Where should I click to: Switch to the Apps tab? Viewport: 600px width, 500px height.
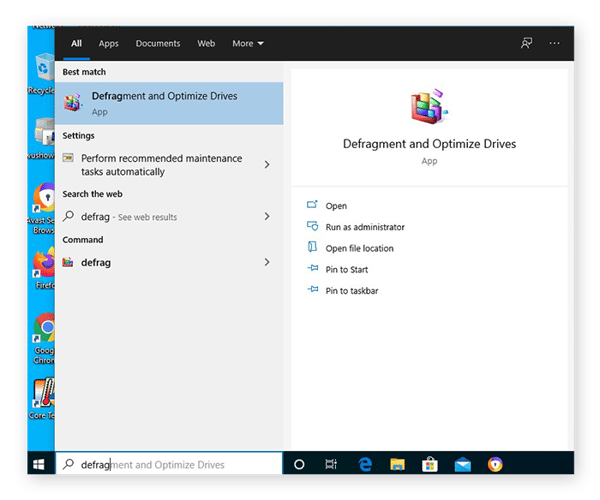click(x=108, y=44)
